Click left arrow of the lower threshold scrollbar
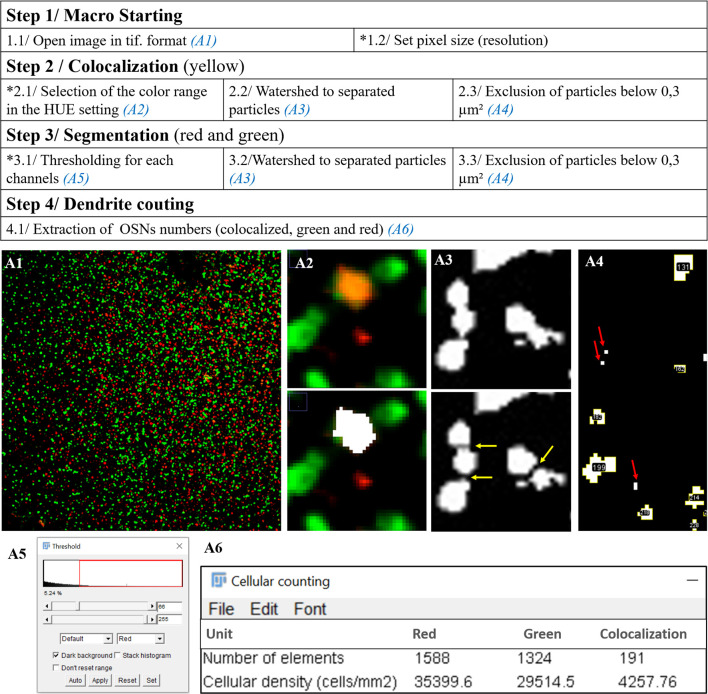Image resolution: width=708 pixels, height=694 pixels. coord(46,620)
